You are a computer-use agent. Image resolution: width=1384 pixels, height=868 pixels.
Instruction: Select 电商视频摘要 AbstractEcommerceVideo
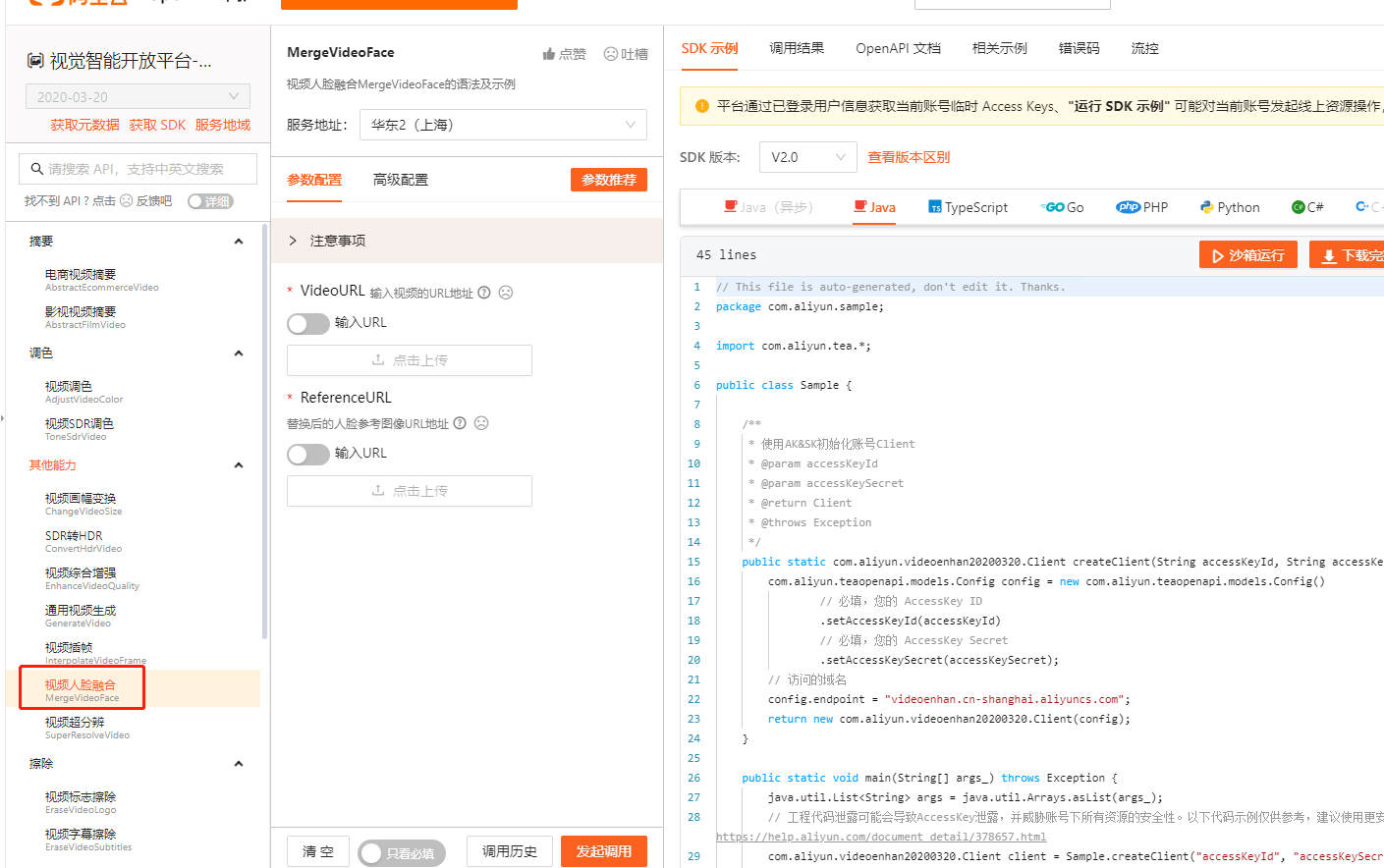pos(101,280)
